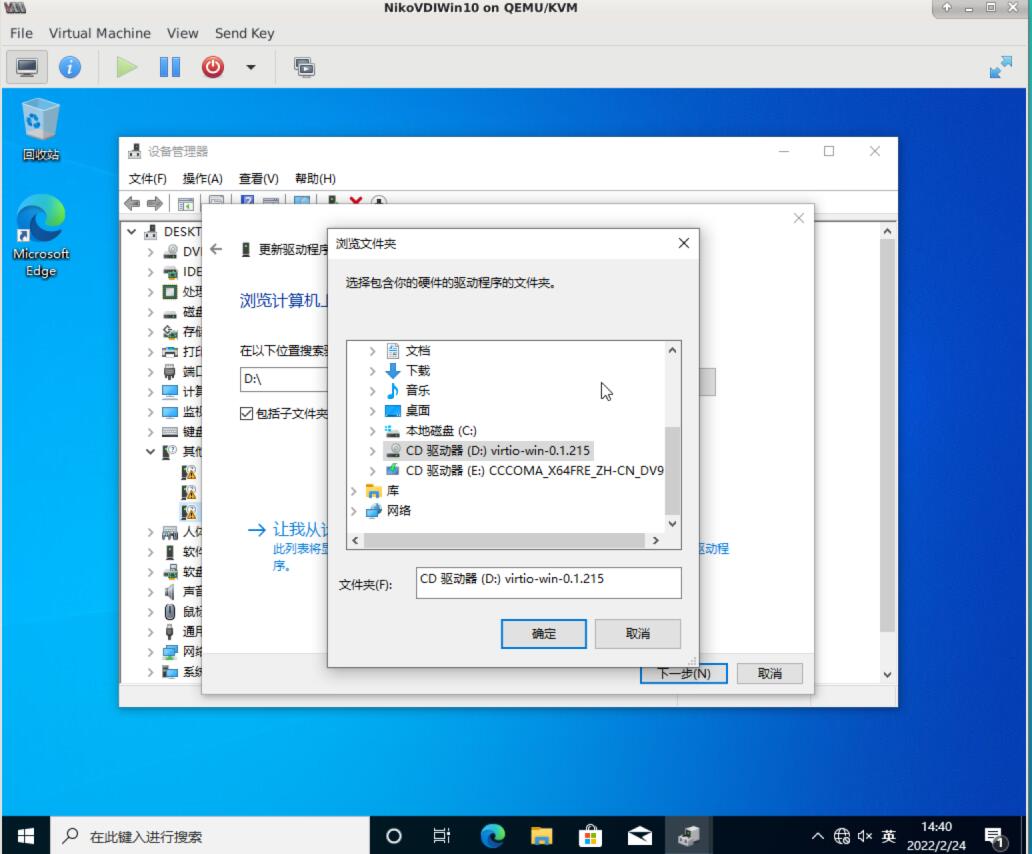Open Cortana circle icon on taskbar
1032x854 pixels.
coord(394,836)
